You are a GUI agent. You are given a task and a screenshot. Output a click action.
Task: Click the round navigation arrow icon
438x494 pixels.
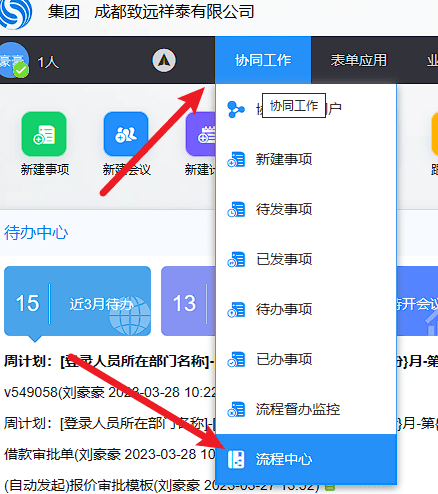[164, 61]
